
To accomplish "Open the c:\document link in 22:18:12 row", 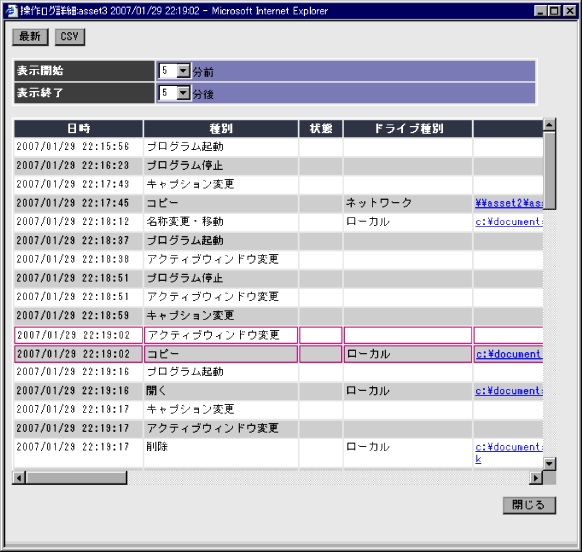I will click(509, 222).
